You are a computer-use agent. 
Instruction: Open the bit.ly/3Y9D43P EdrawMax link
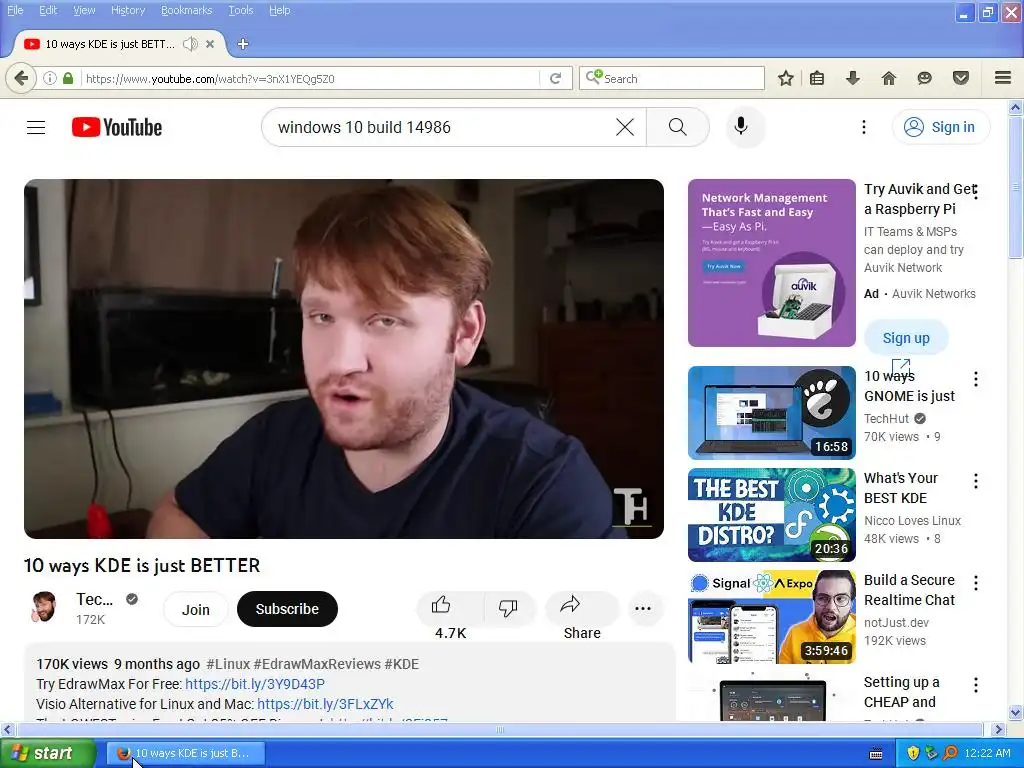255,684
